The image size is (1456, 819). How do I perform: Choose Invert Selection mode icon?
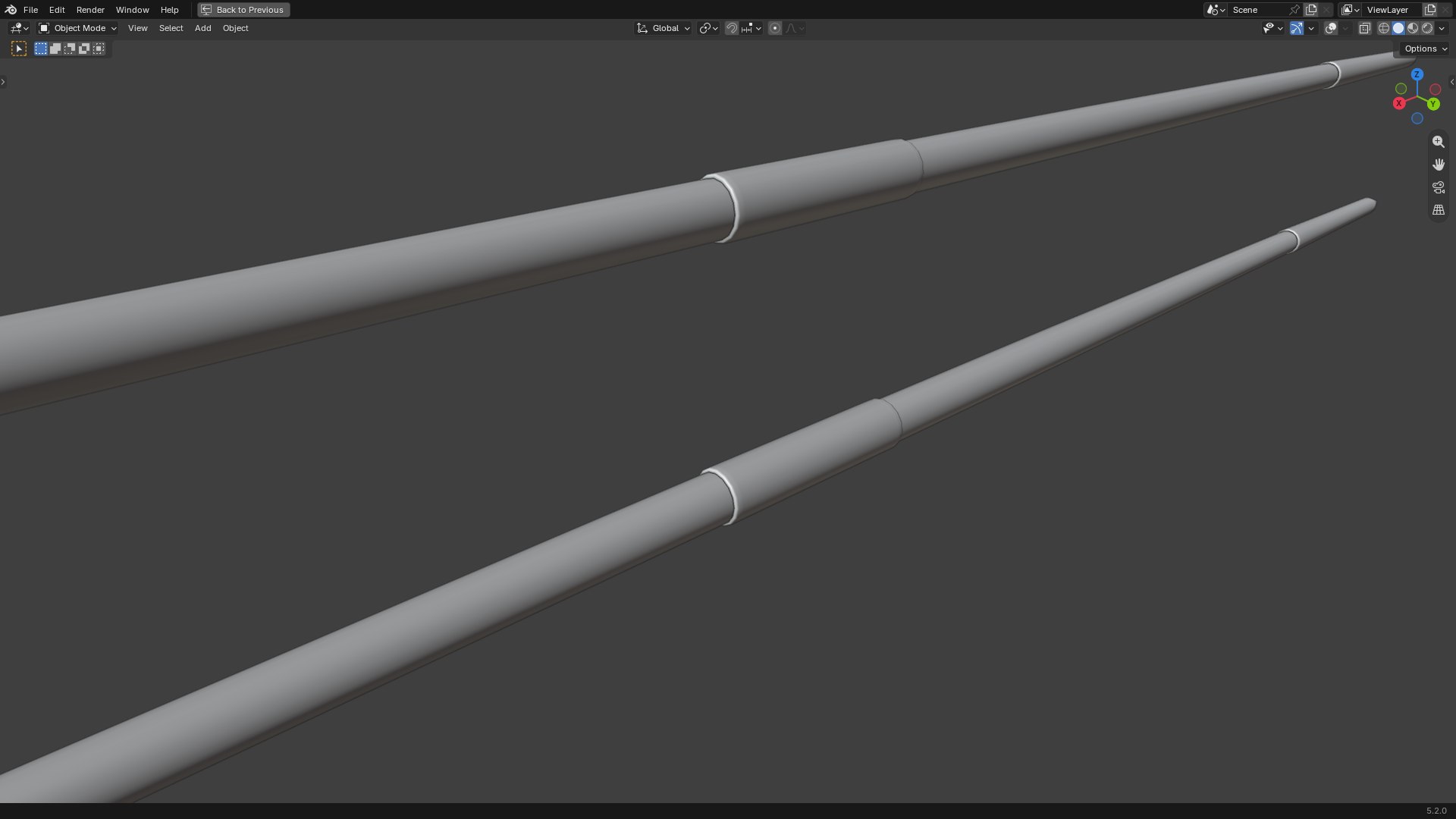coord(84,49)
